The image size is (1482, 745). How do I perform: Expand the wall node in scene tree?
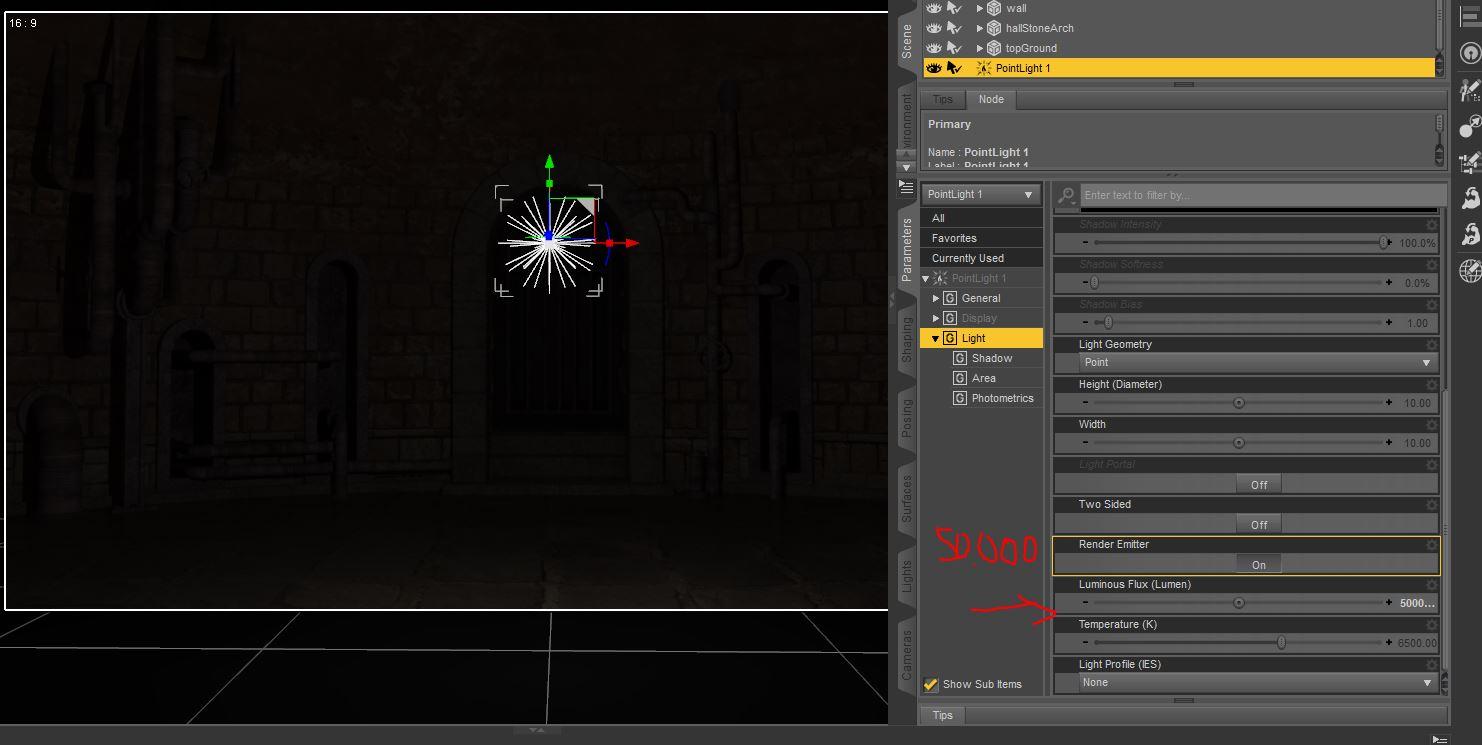click(x=980, y=8)
